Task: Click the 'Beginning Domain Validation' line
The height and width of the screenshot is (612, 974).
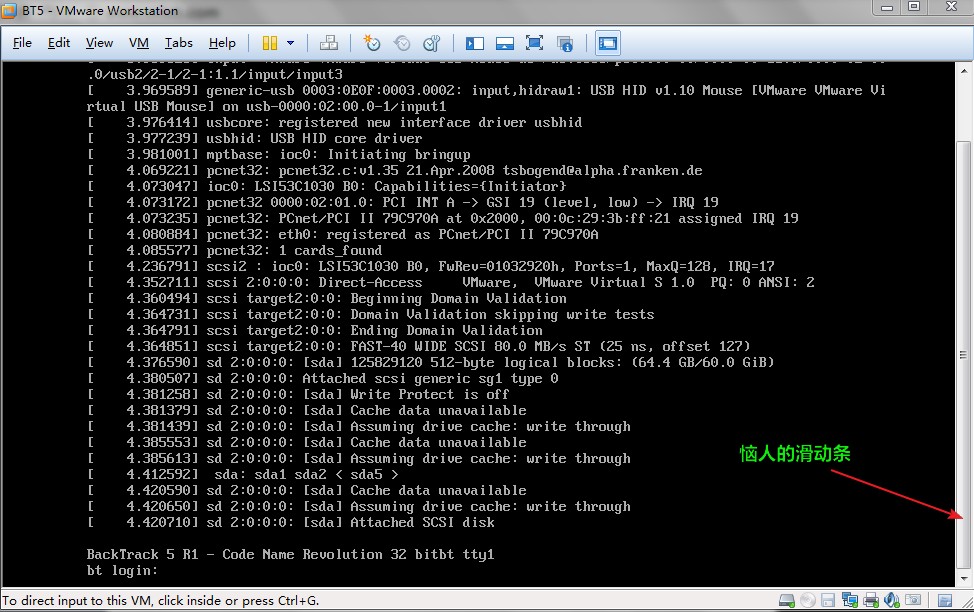Action: click(326, 298)
